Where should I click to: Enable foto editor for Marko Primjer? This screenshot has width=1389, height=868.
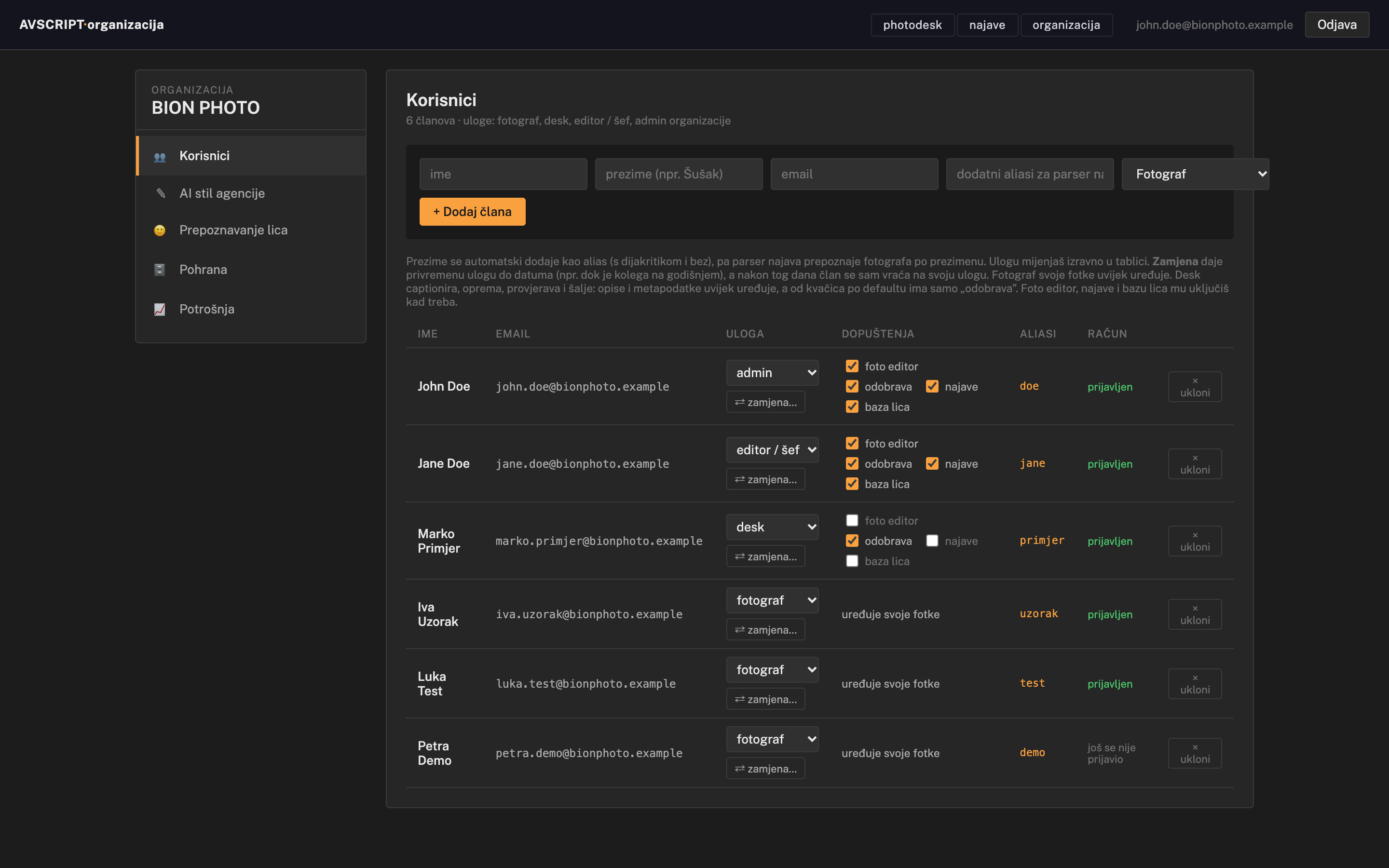[x=852, y=521]
